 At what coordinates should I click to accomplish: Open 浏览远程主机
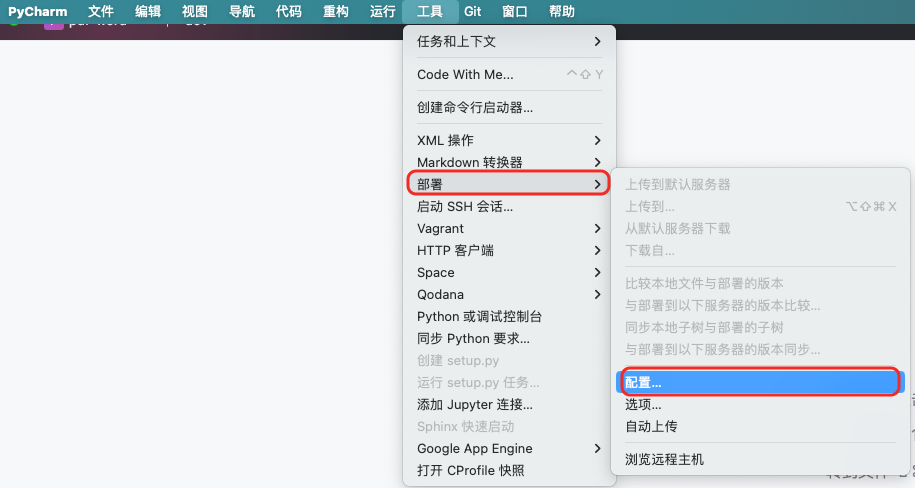click(x=760, y=459)
